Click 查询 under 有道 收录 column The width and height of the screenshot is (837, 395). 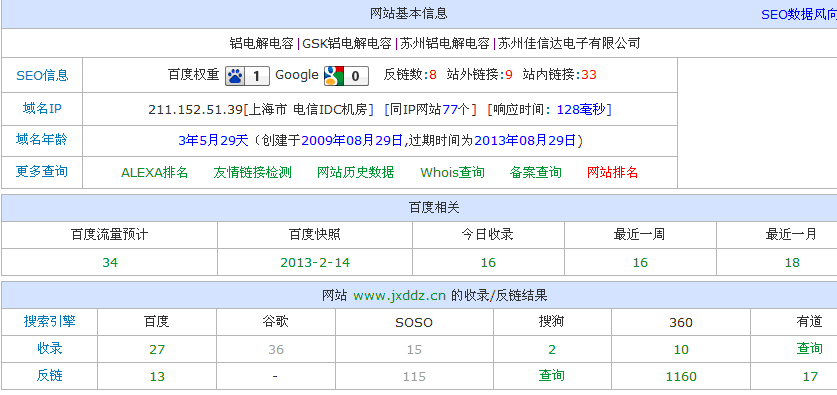coord(809,349)
